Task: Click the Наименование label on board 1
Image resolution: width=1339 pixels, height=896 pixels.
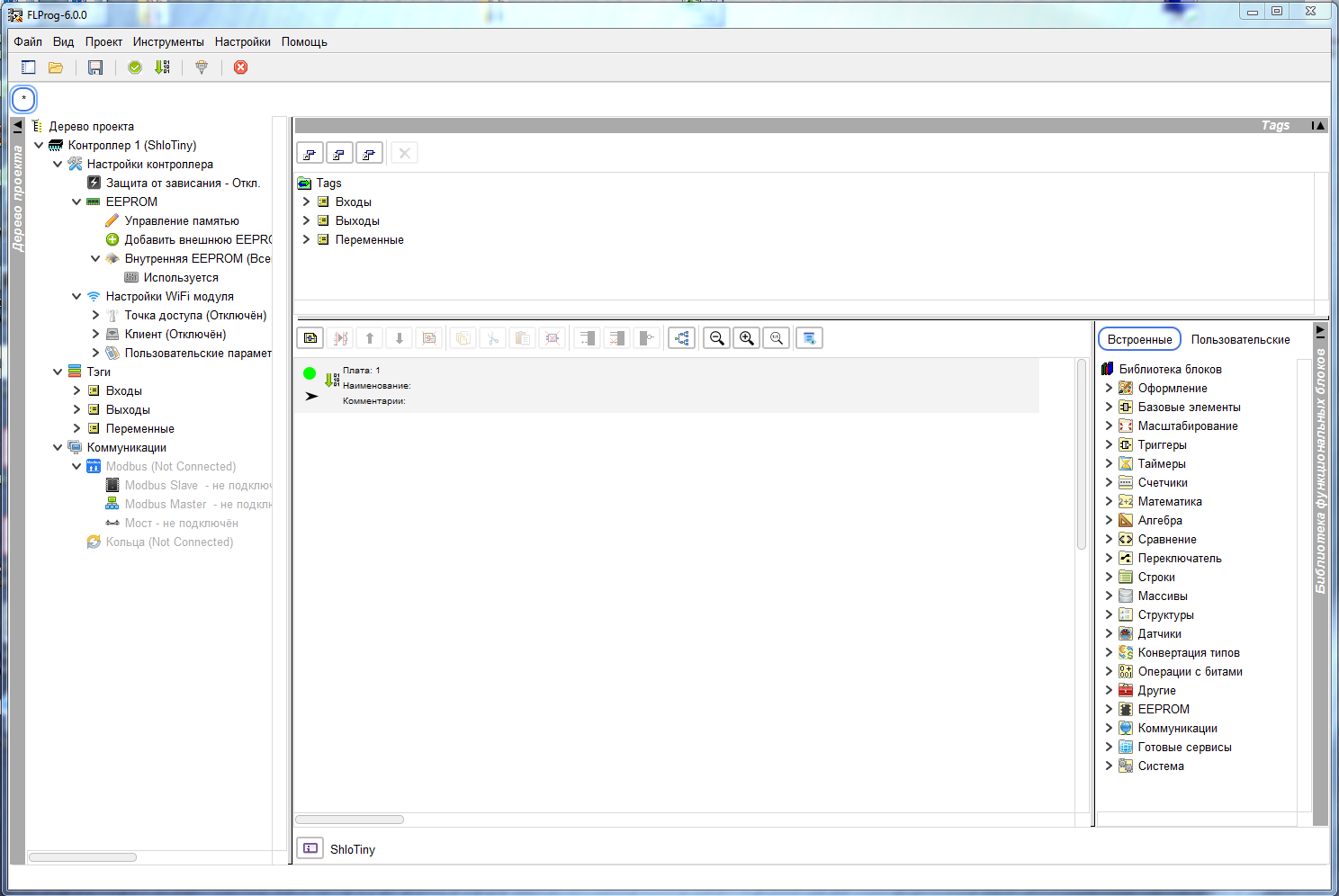Action: [x=376, y=386]
